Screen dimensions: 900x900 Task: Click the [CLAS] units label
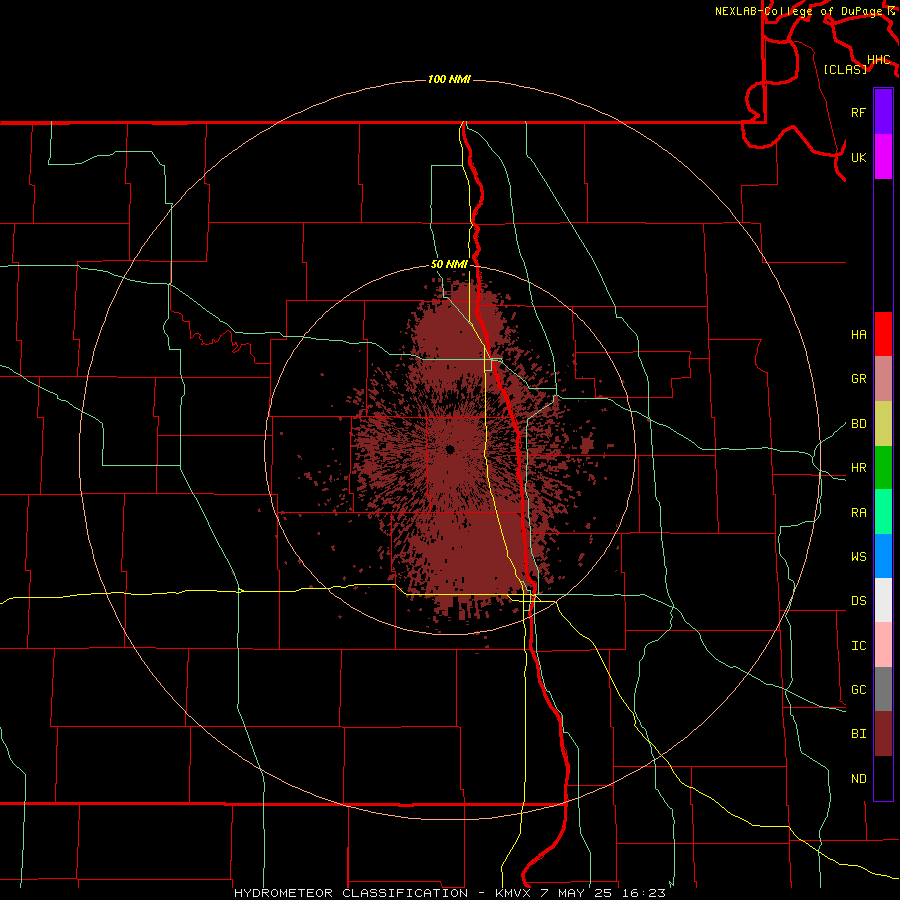(845, 69)
